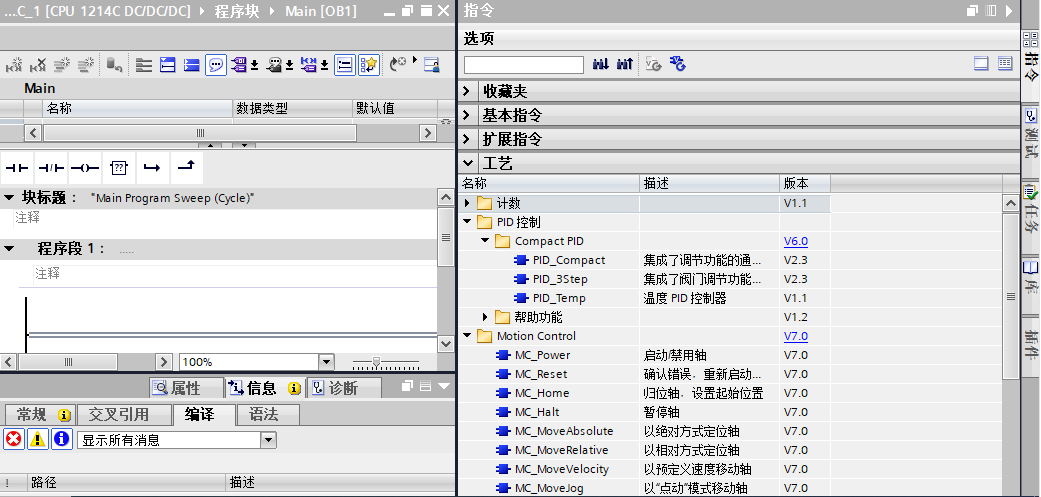Click the insert network toolbar icon
Image resolution: width=1041 pixels, height=497 pixels.
(14, 64)
